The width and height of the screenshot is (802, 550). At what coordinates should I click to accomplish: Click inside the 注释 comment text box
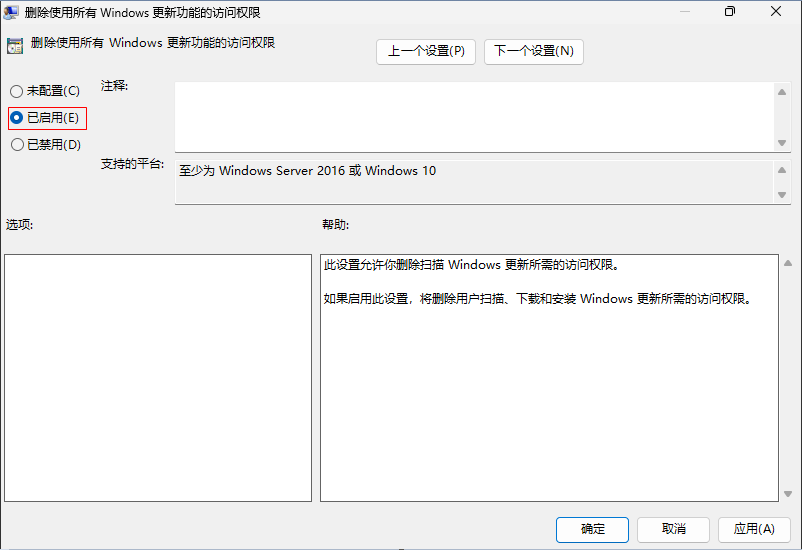[474, 117]
